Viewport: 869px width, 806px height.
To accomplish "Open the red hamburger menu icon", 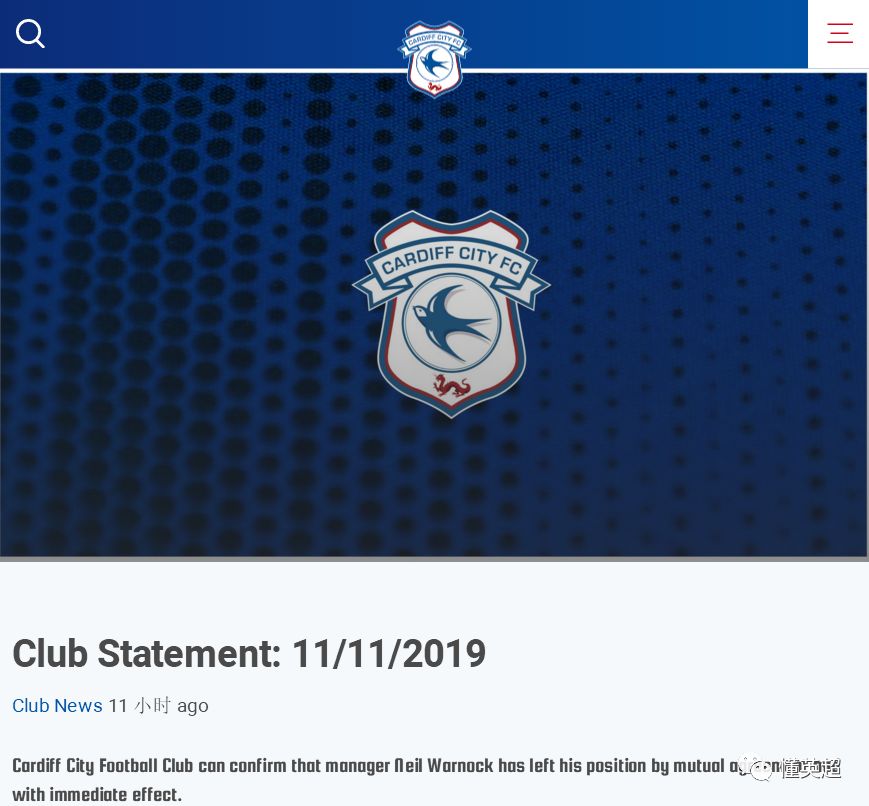I will coord(840,33).
